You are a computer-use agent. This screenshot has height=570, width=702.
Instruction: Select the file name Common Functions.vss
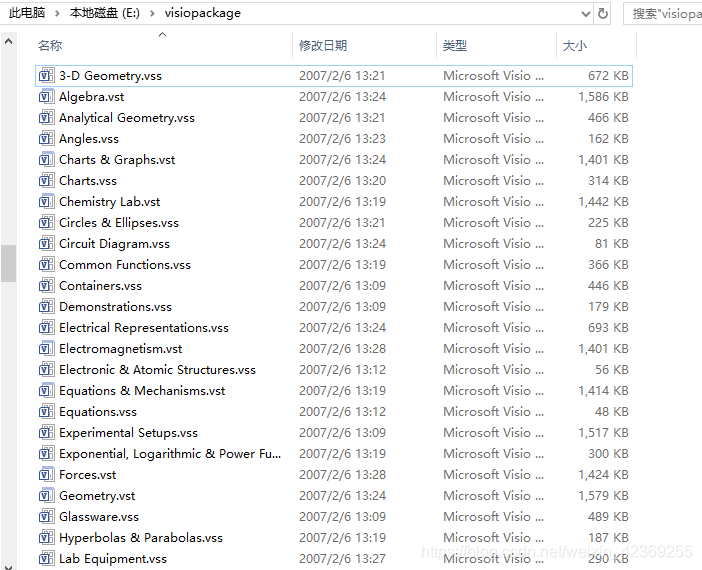click(125, 265)
